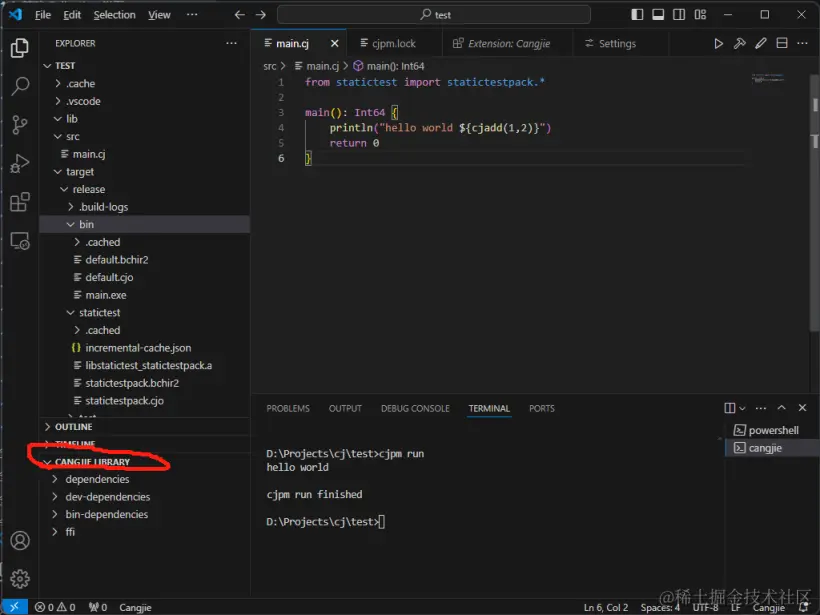The height and width of the screenshot is (615, 820).
Task: Select the powershell terminal instance
Action: [772, 430]
